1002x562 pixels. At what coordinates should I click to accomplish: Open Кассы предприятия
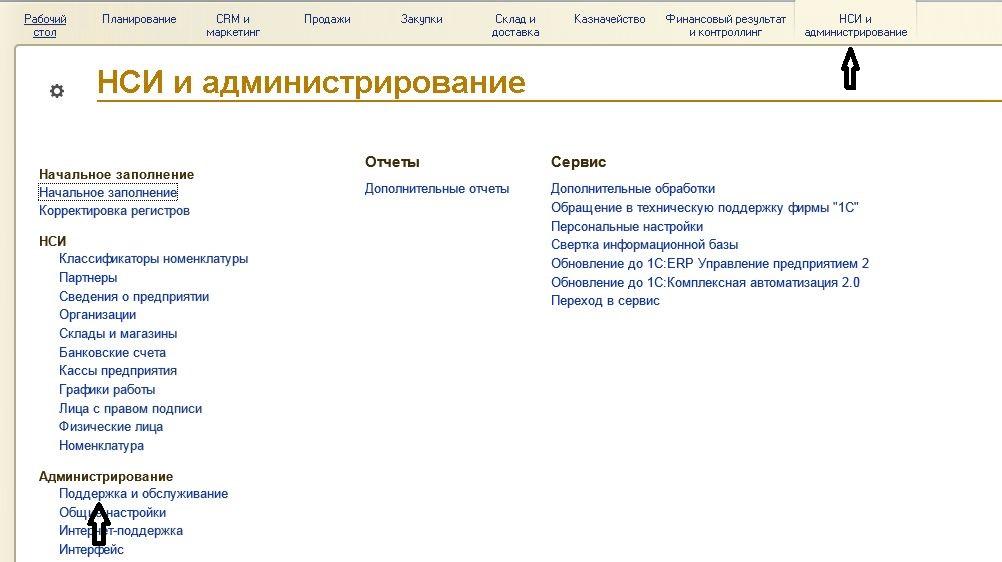118,371
